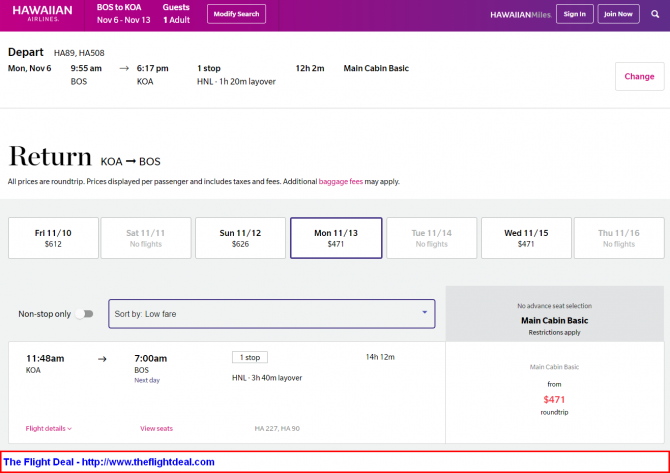This screenshot has height=473, width=670.
Task: Open the search magnifier icon
Action: [655, 14]
